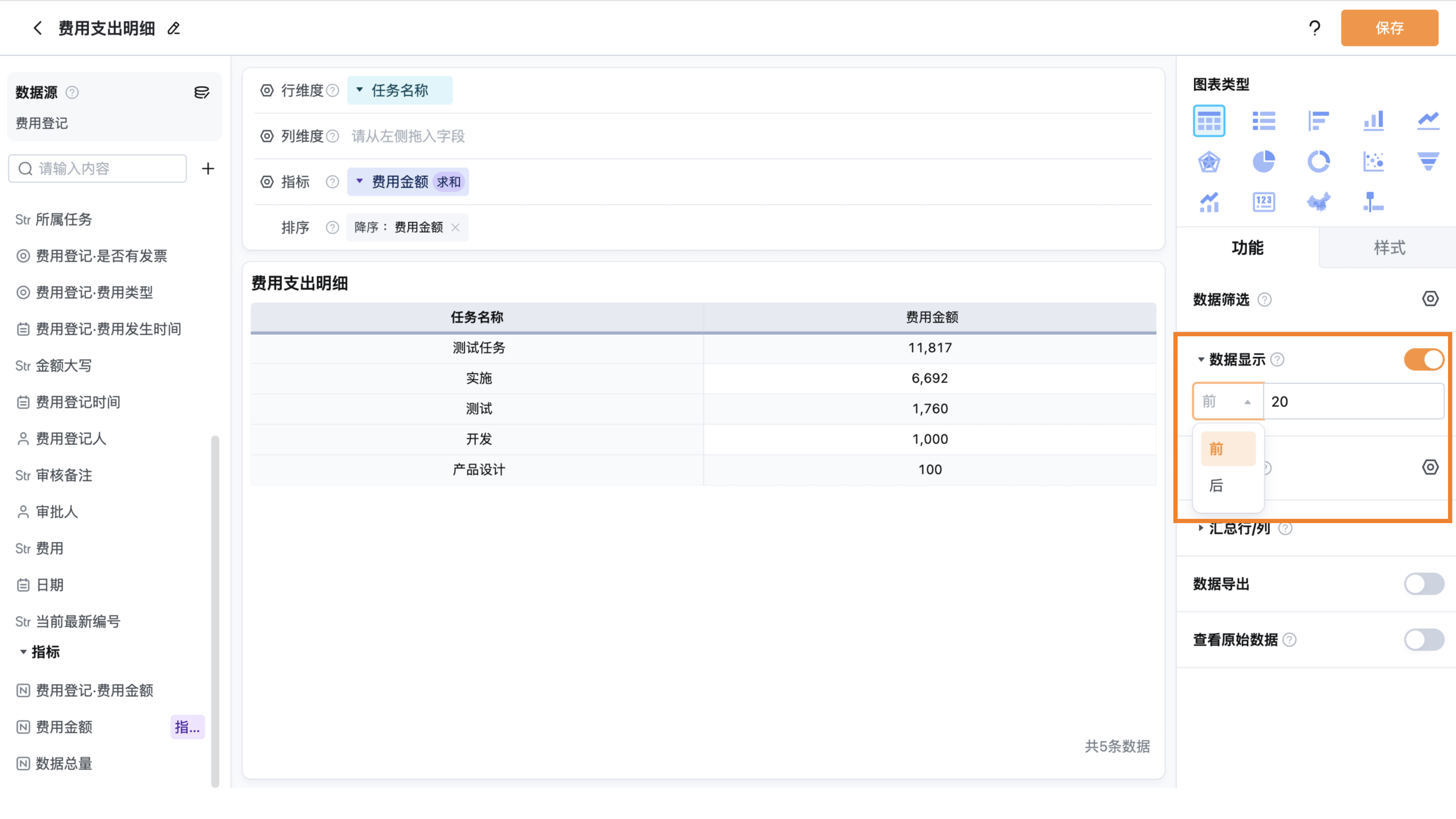Open the 费用金额 metric dropdown arrow
The height and width of the screenshot is (819, 1456).
(x=359, y=181)
